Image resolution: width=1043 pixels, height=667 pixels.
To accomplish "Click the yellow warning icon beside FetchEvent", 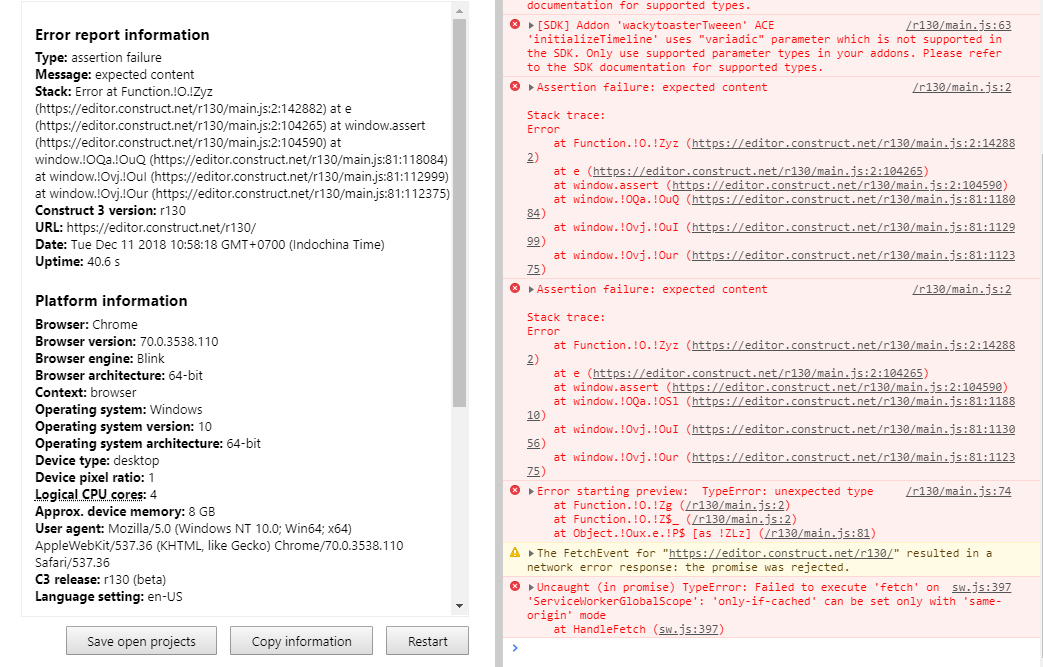I will click(x=515, y=553).
